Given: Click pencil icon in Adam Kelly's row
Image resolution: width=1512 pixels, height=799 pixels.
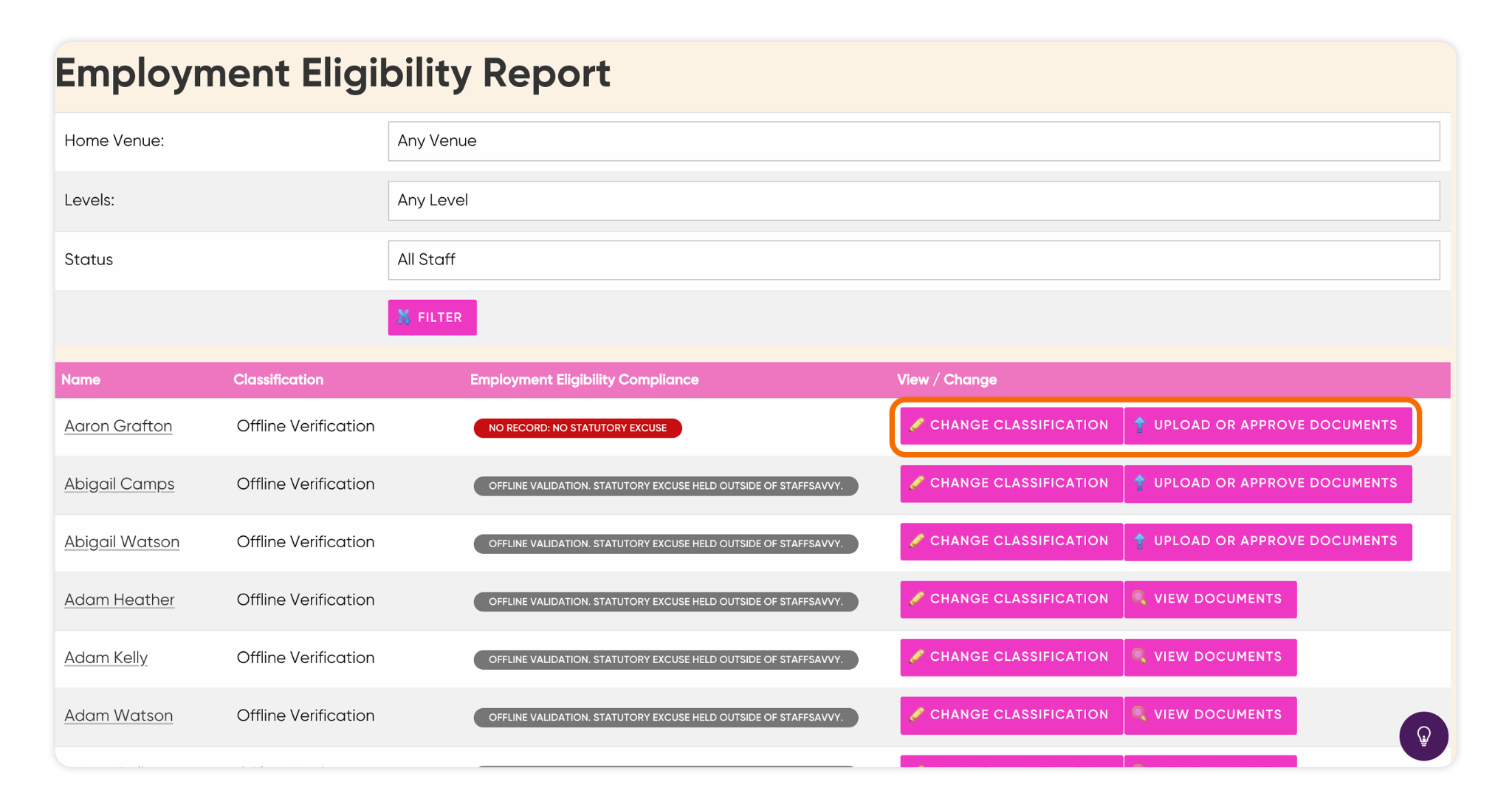Looking at the screenshot, I should coord(916,656).
